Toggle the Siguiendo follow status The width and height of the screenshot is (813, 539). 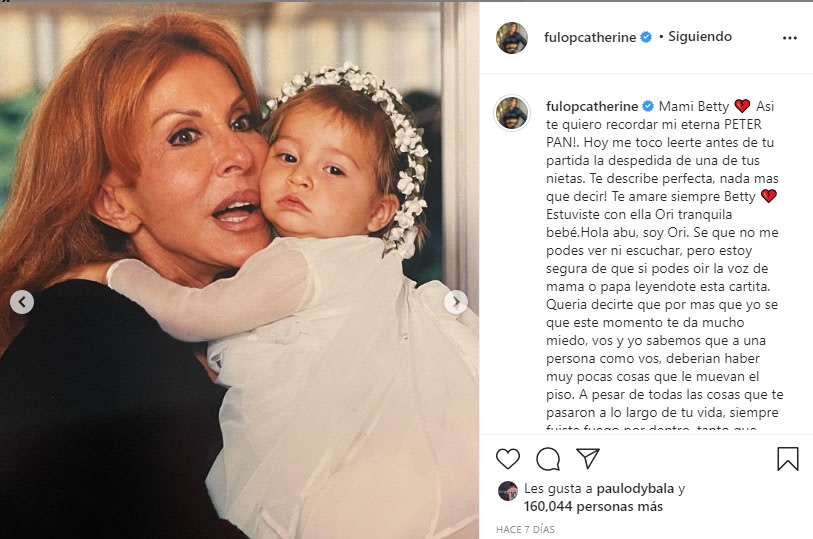pos(700,37)
